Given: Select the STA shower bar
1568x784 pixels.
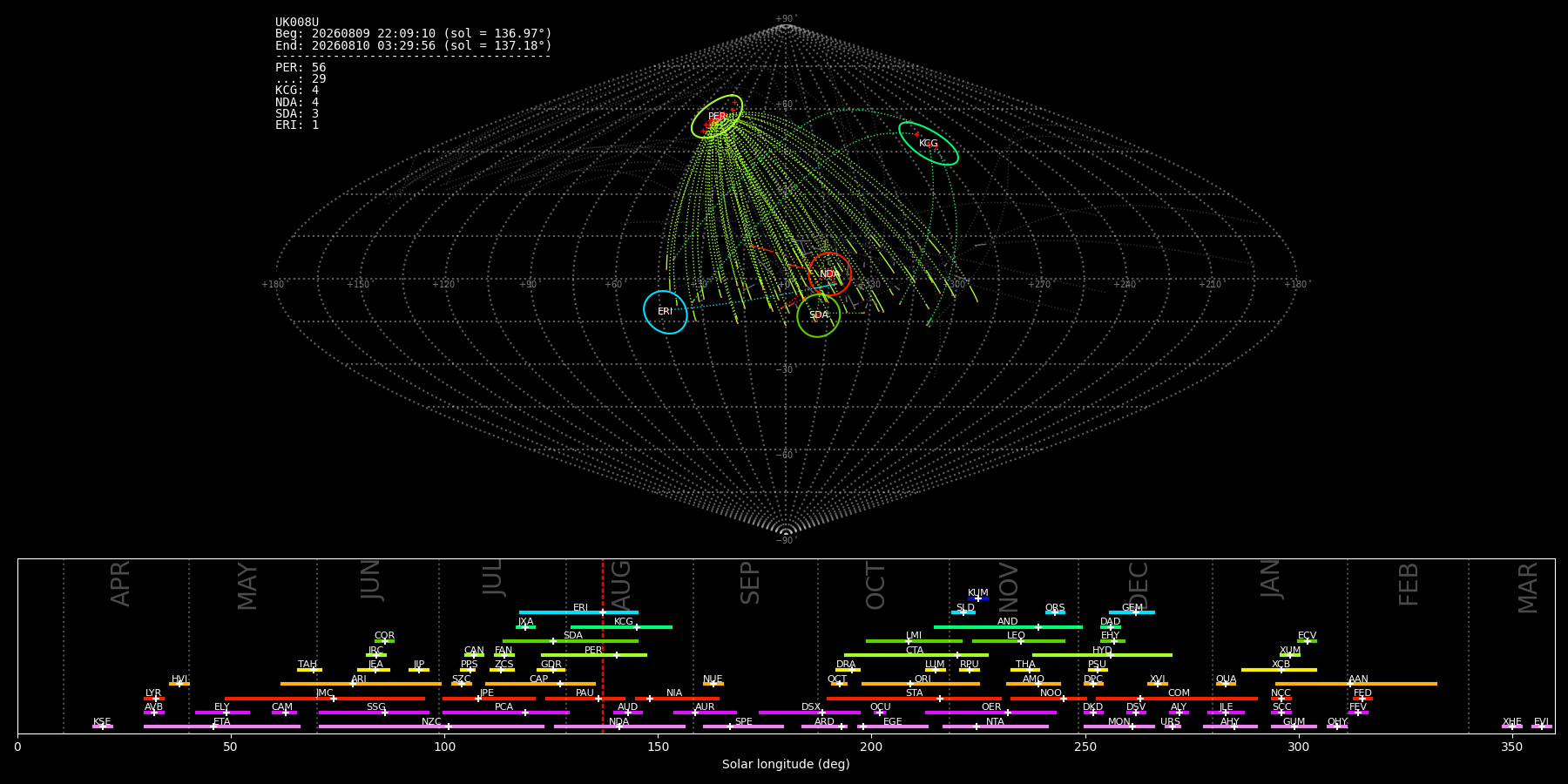Looking at the screenshot, I should pos(914,699).
